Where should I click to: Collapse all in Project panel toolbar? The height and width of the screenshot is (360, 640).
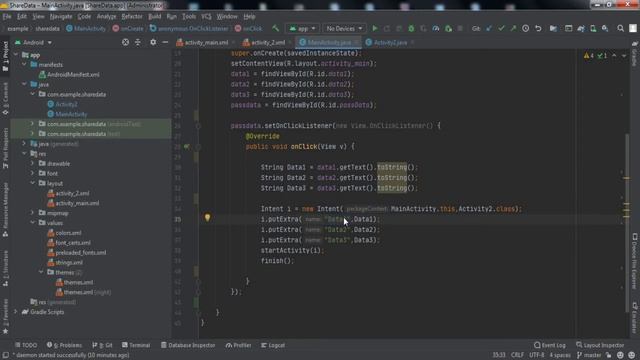138,42
